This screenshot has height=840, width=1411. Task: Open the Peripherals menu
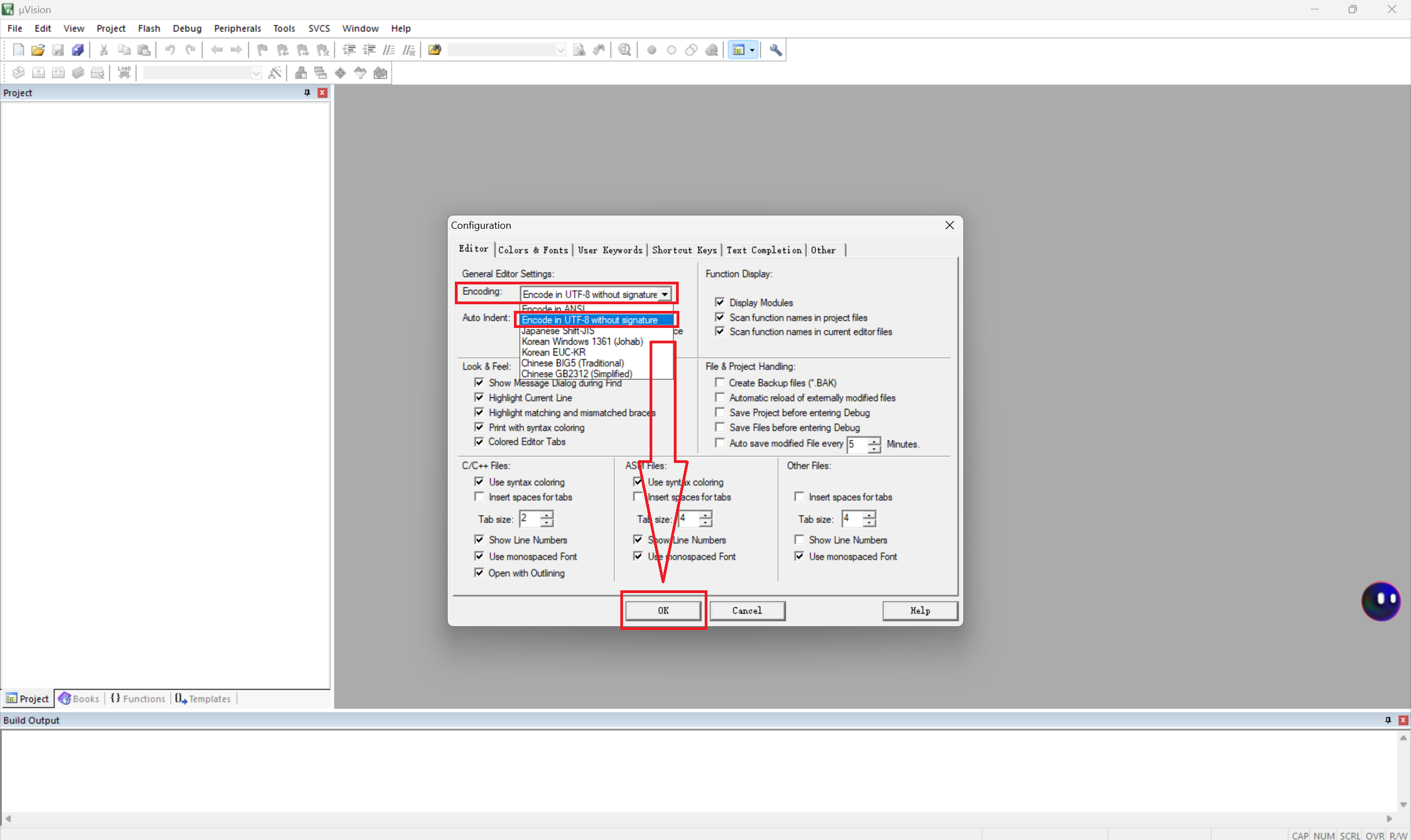coord(237,28)
